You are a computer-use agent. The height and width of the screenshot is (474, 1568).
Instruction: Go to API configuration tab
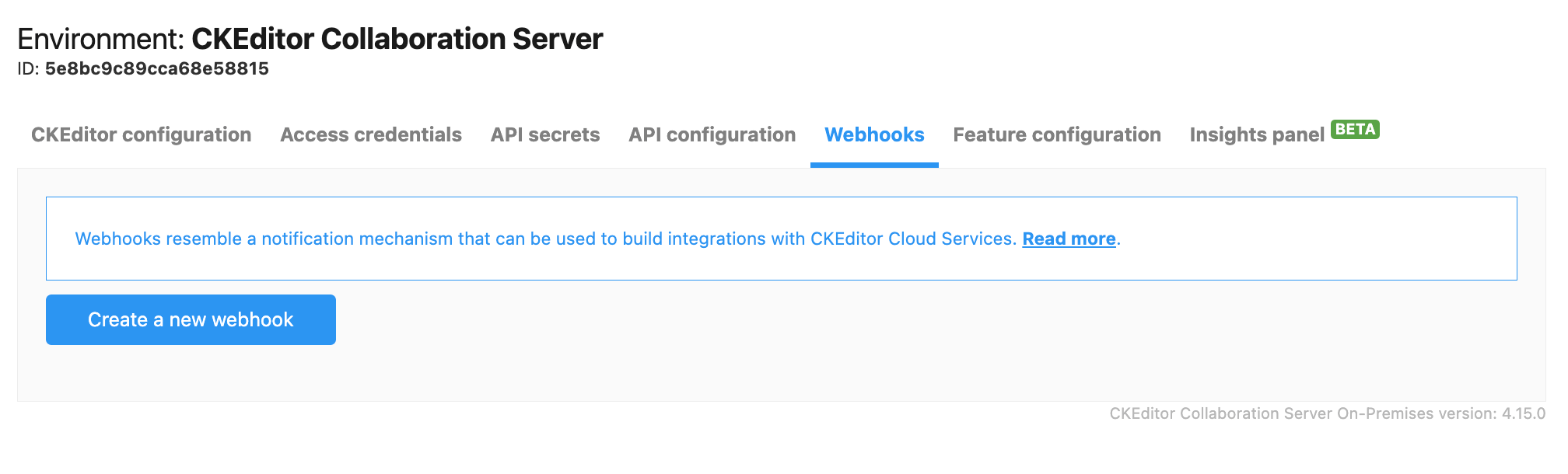pyautogui.click(x=712, y=134)
